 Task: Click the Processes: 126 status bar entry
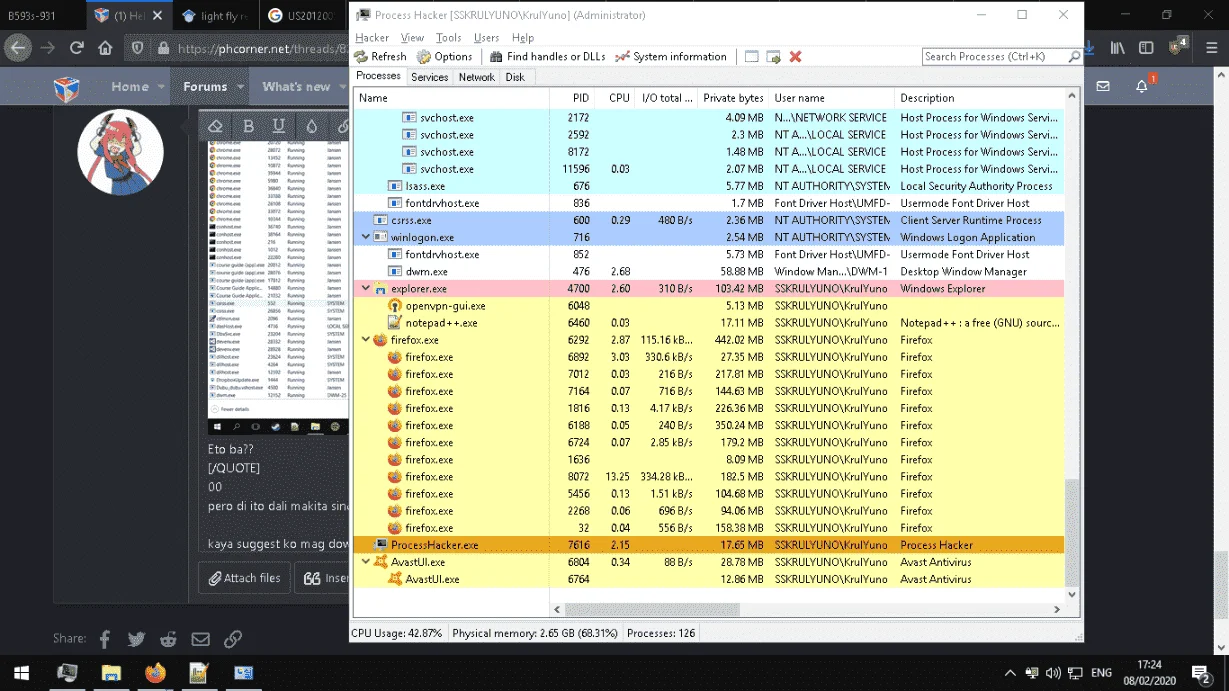point(661,633)
